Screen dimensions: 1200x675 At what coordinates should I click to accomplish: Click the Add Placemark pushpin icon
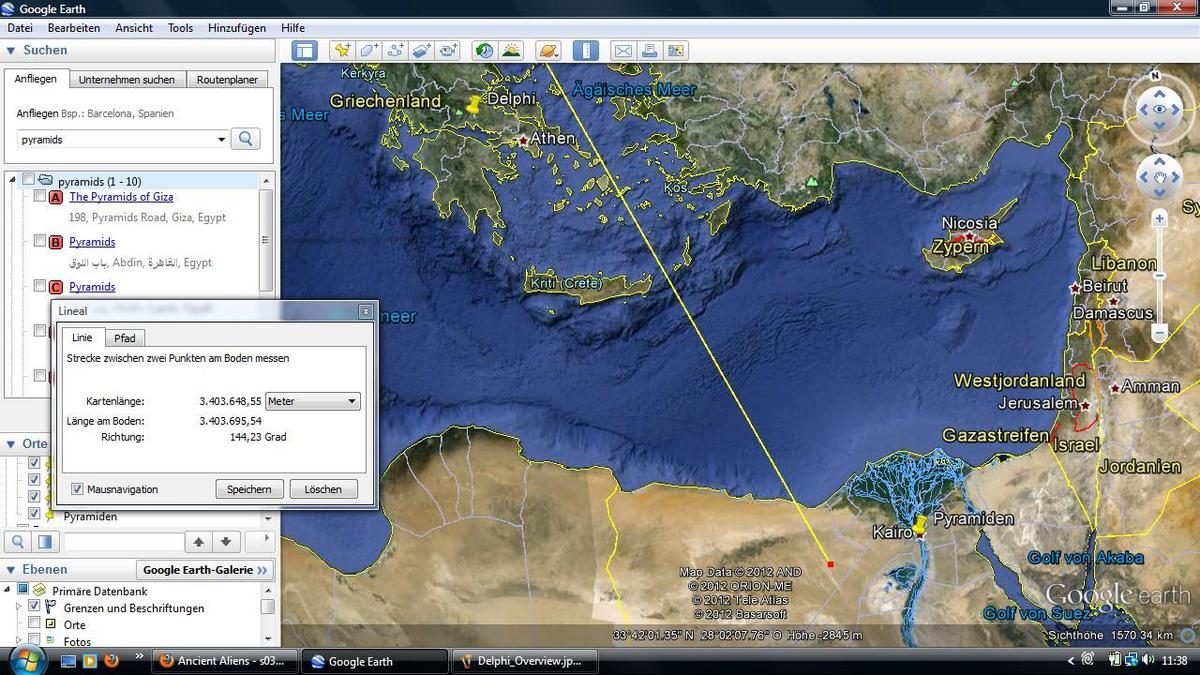(343, 51)
